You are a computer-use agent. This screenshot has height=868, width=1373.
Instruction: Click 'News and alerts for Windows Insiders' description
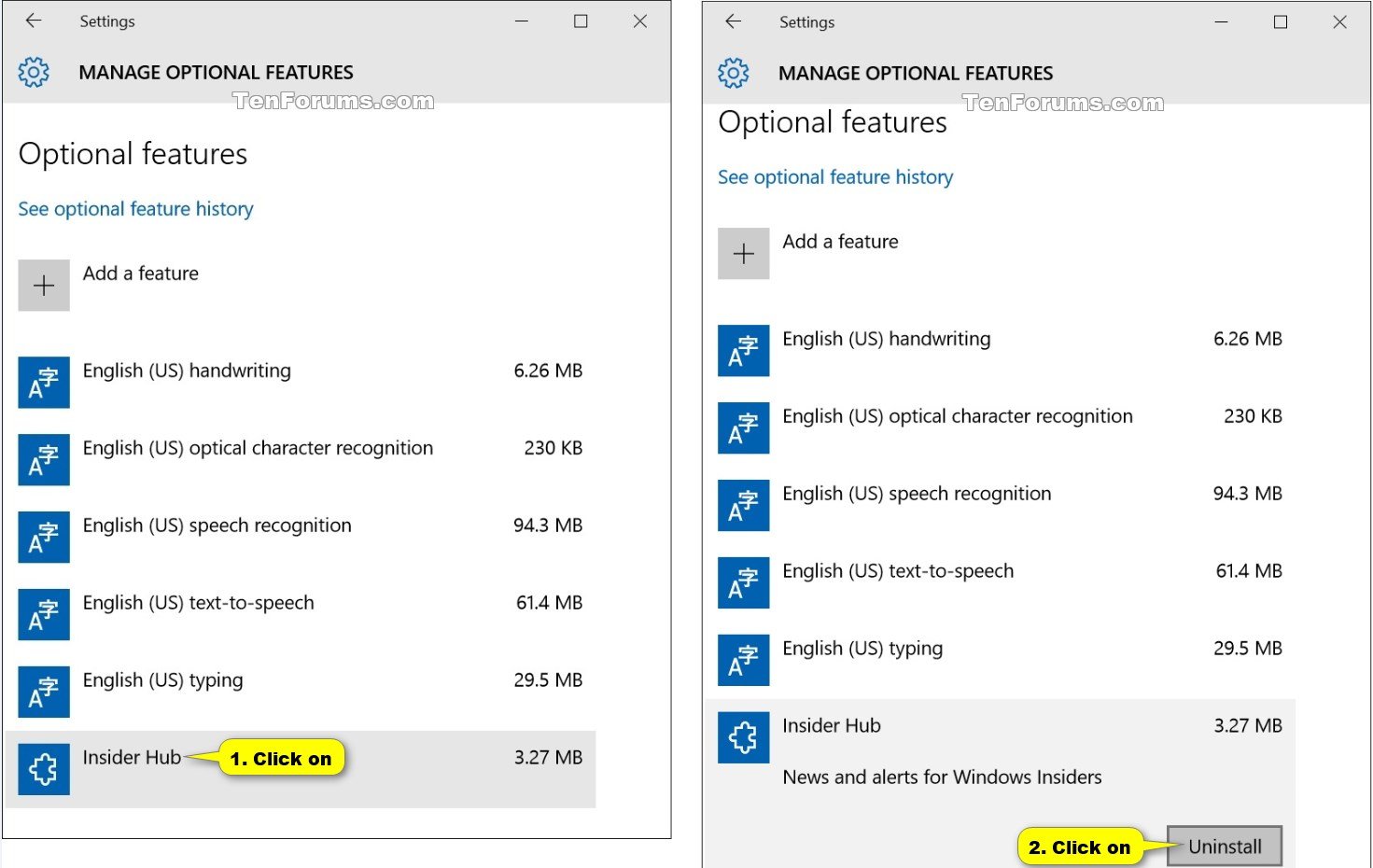(942, 777)
